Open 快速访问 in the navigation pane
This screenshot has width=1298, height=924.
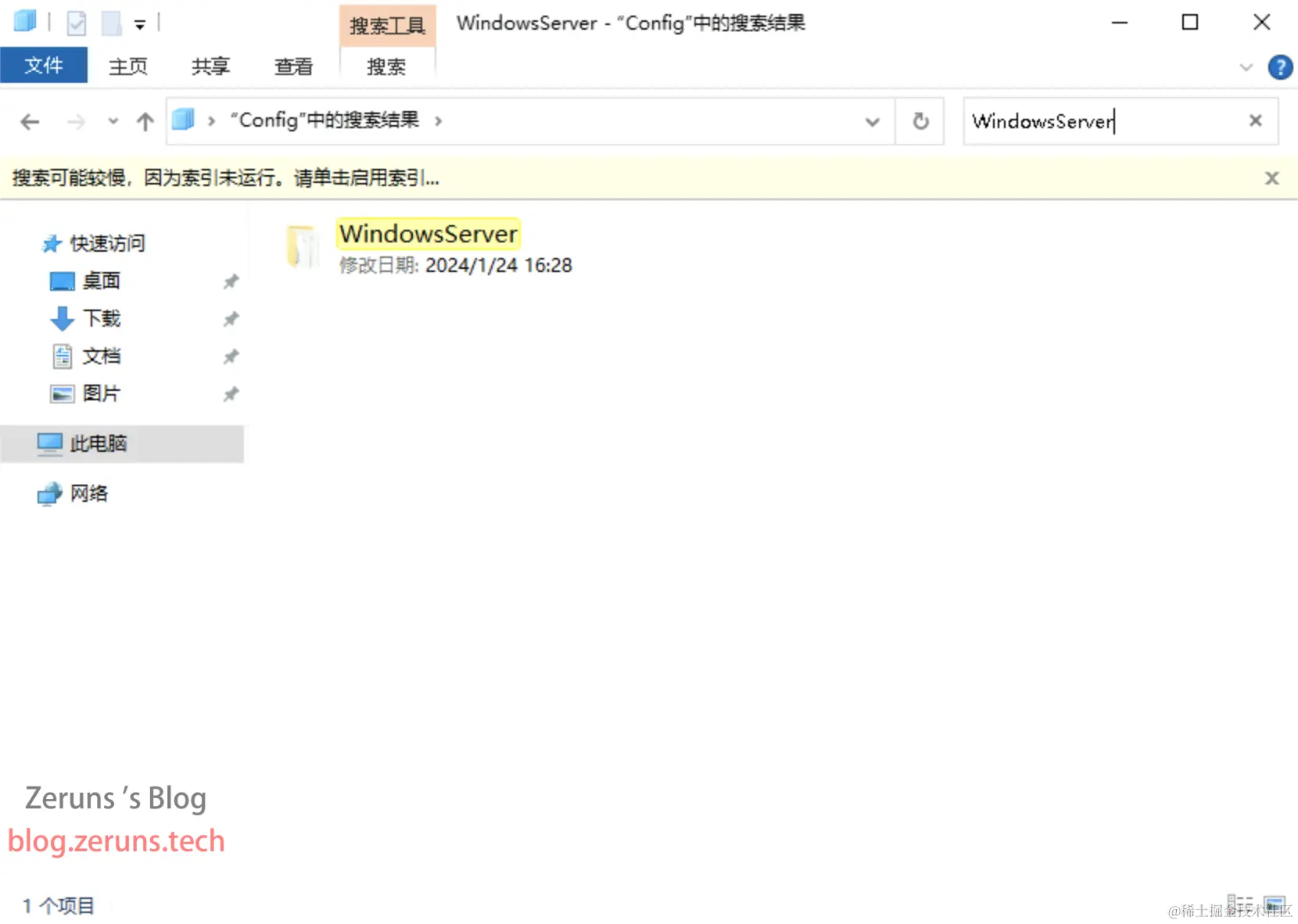pos(107,244)
